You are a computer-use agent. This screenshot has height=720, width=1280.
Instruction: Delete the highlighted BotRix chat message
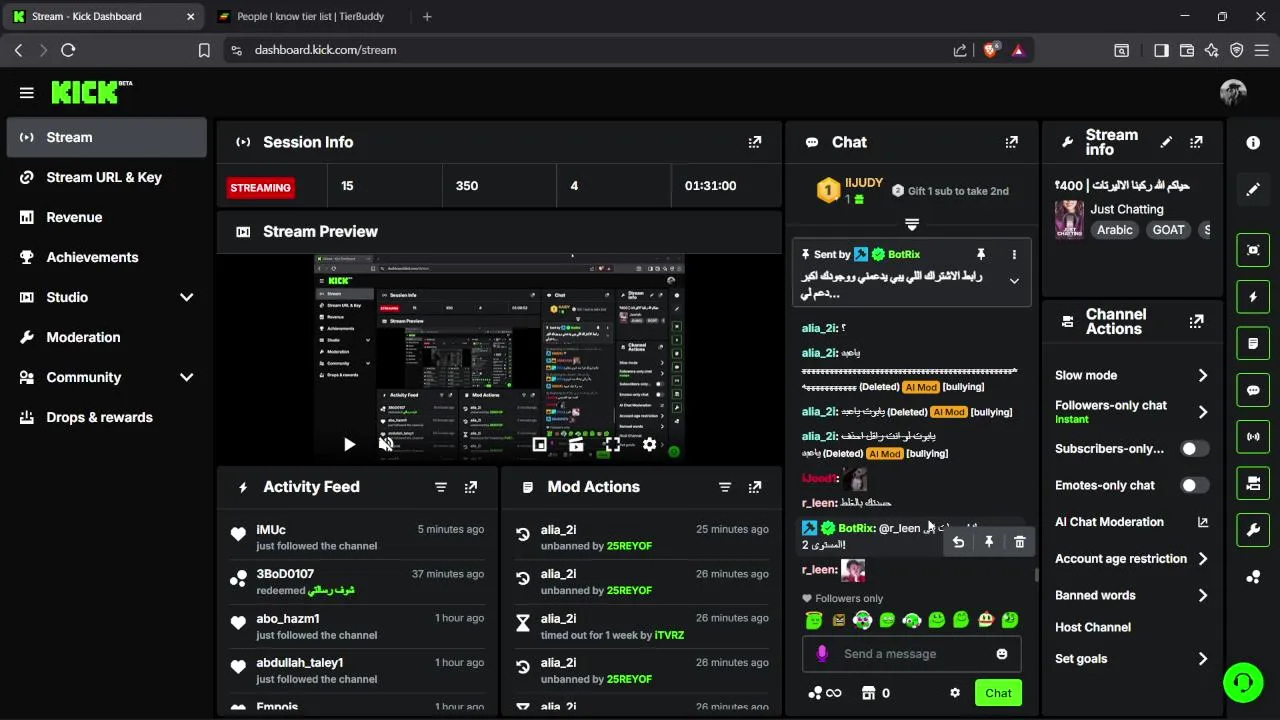click(1019, 542)
